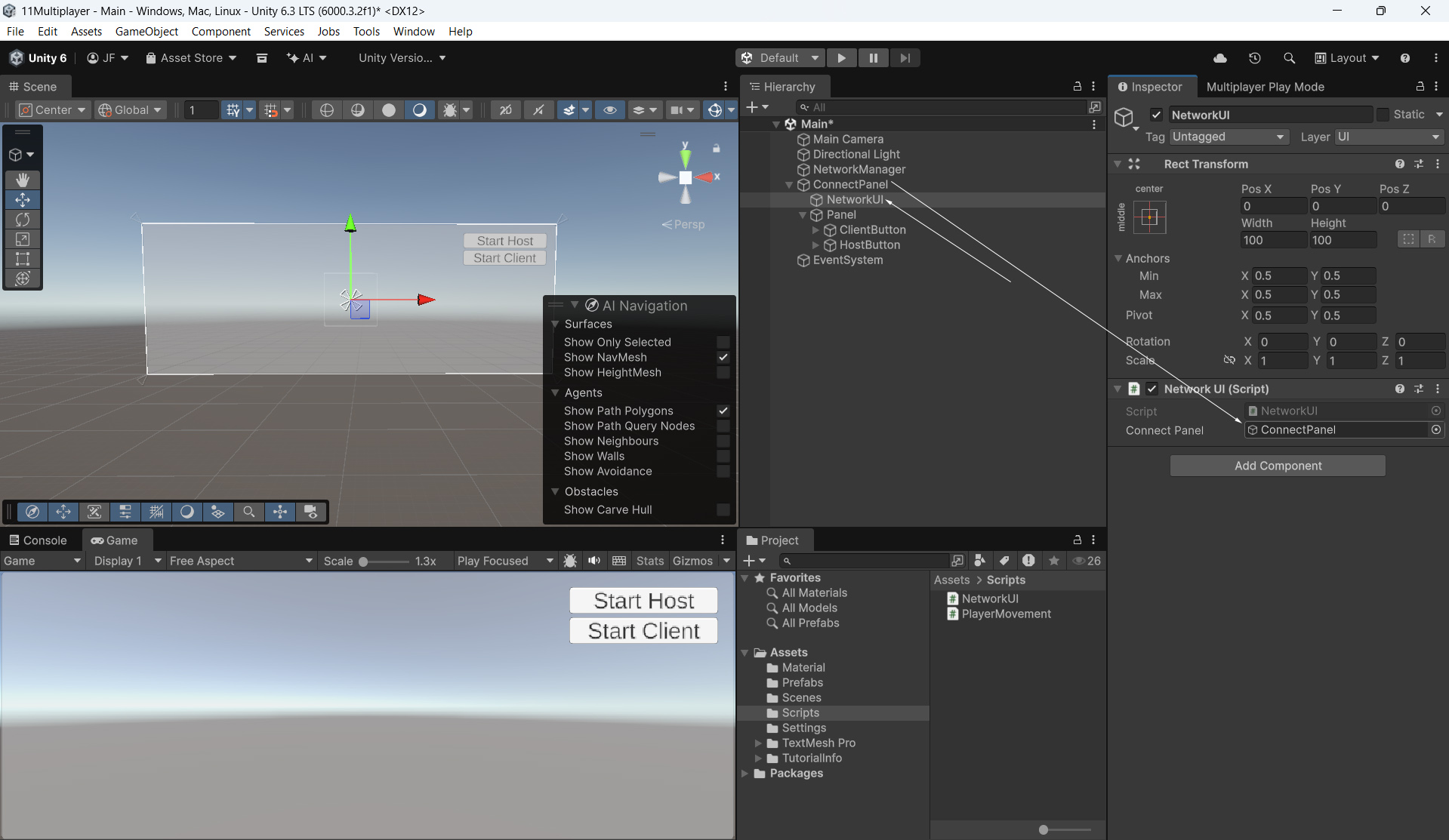Click the Pause button
The height and width of the screenshot is (840, 1449).
click(873, 58)
